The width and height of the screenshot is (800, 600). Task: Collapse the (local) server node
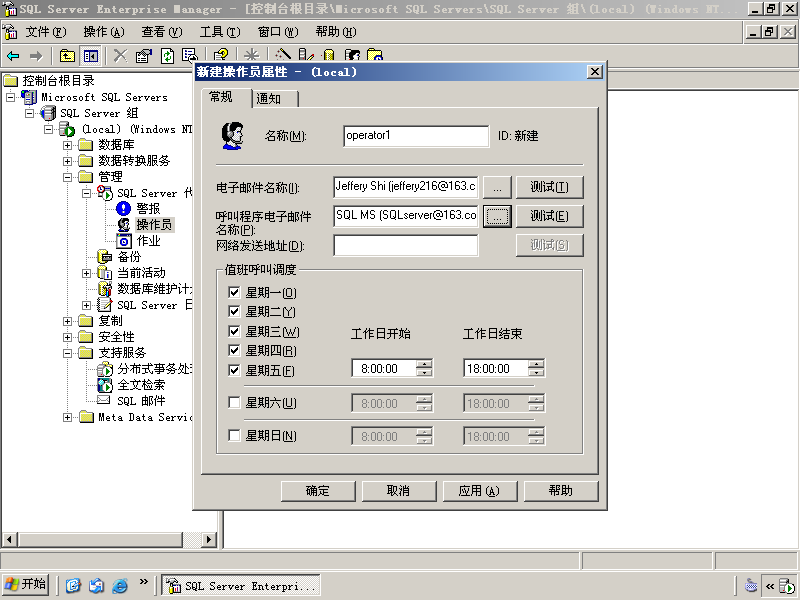[x=48, y=129]
